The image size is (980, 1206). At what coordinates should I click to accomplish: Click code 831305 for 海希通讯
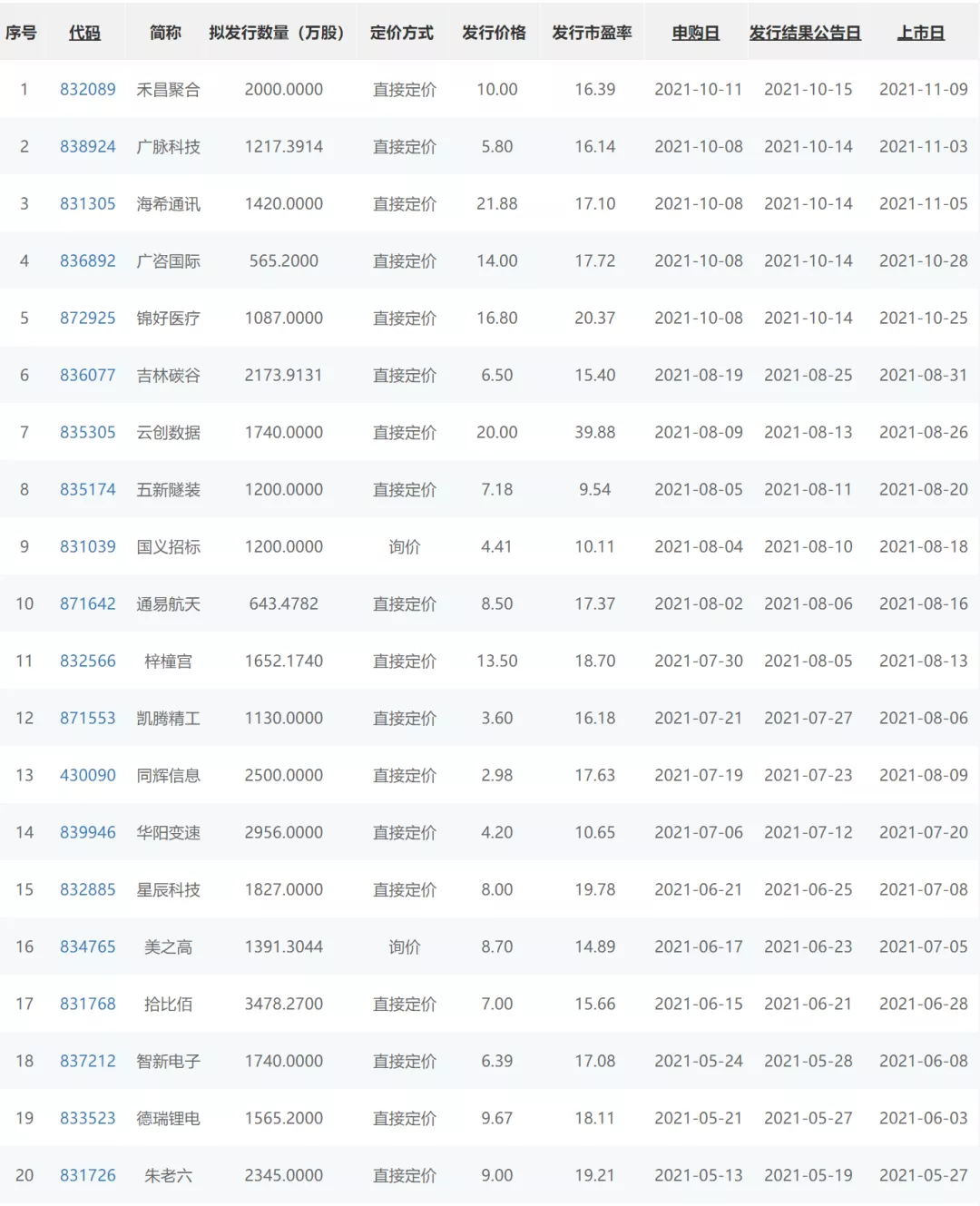tap(88, 204)
